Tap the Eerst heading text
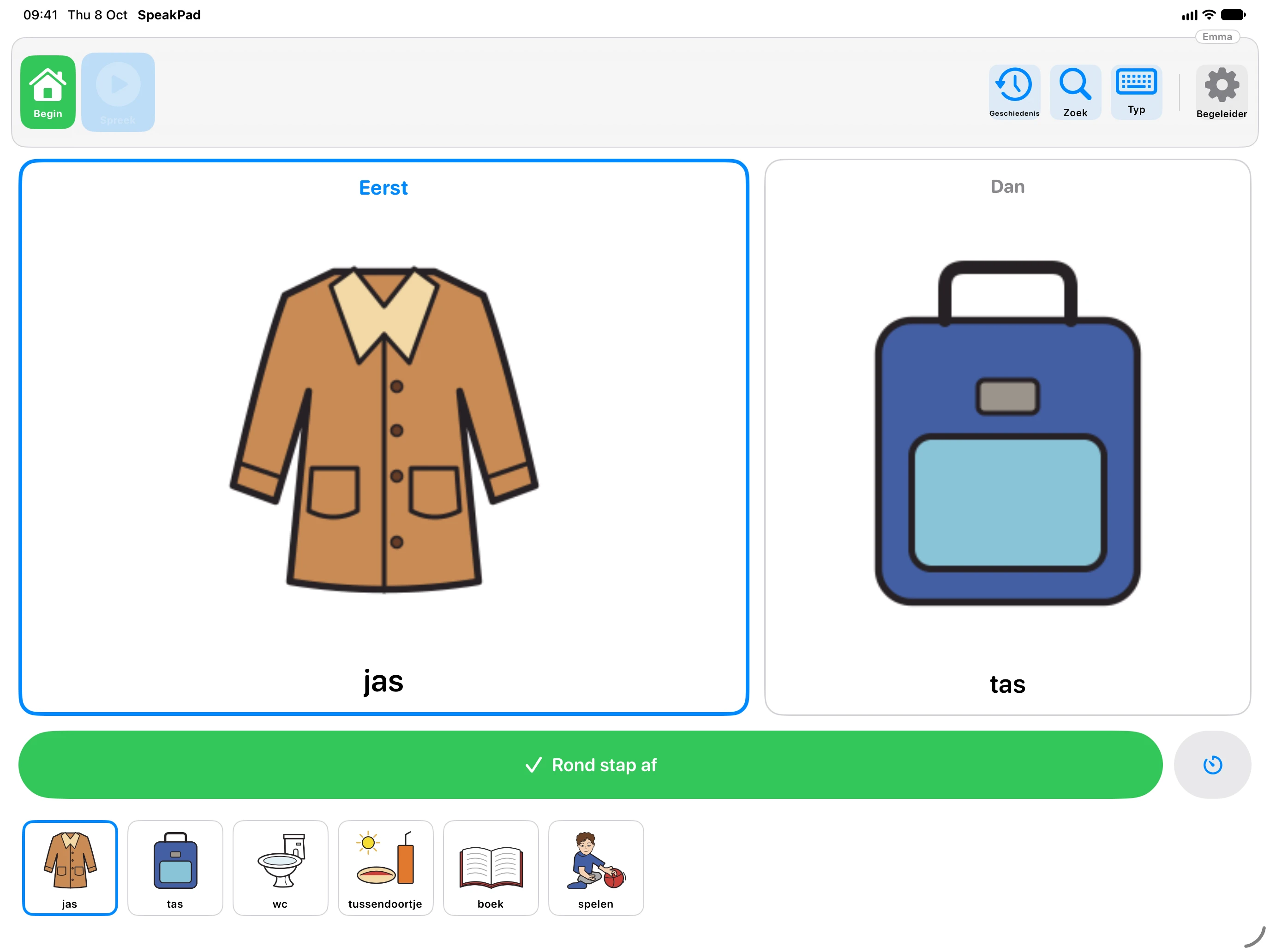This screenshot has height=952, width=1270. (383, 188)
